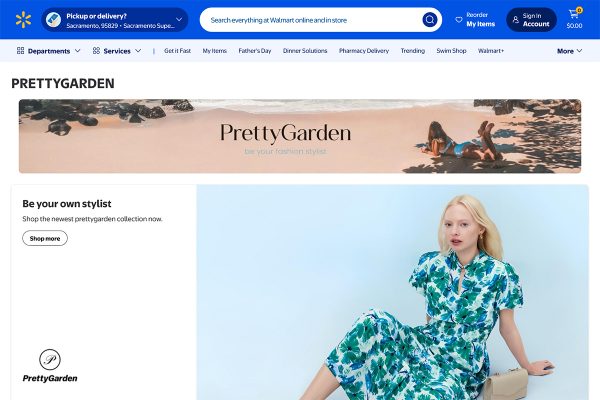
Task: Open the Departments menu
Action: pyautogui.click(x=49, y=51)
